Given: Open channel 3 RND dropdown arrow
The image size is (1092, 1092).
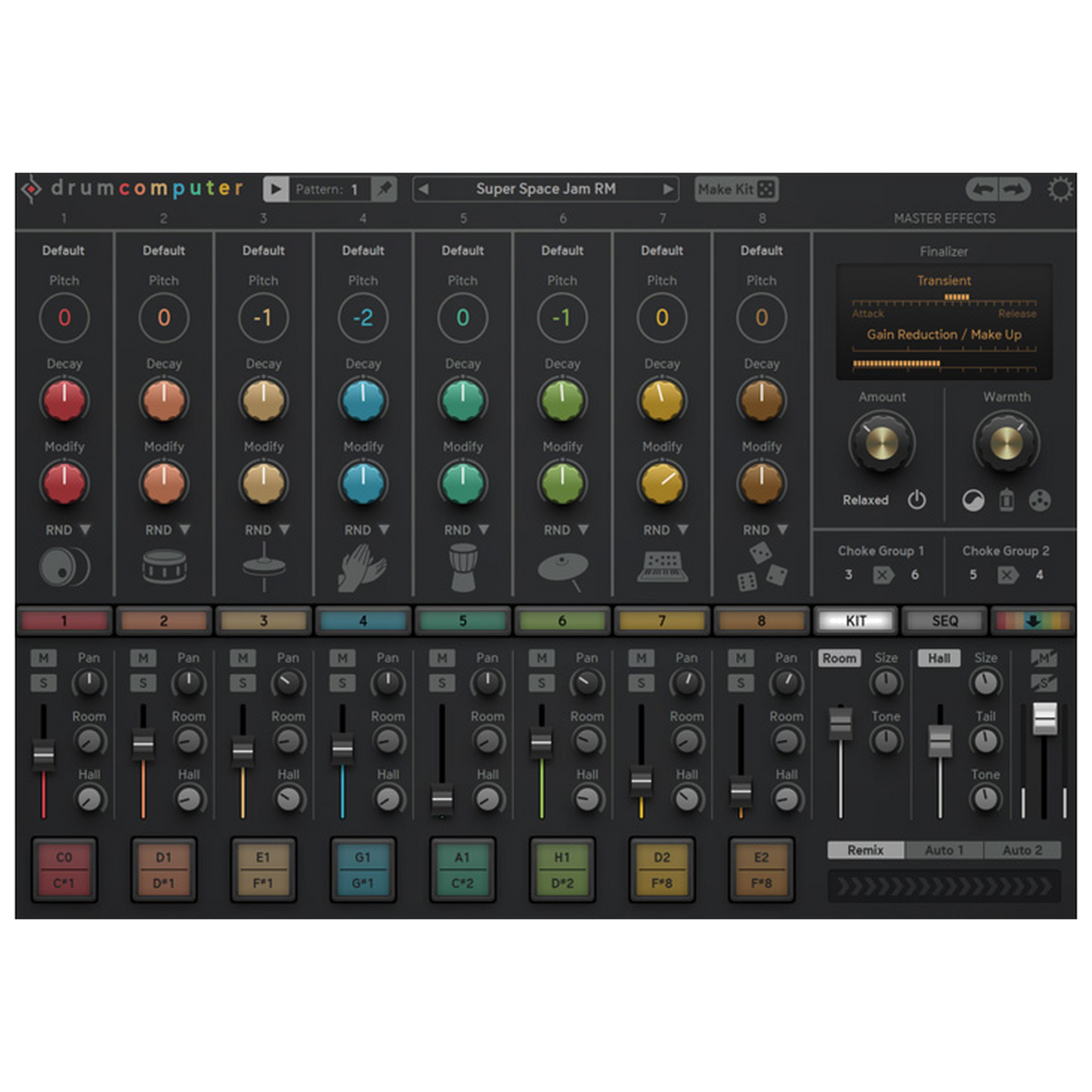Looking at the screenshot, I should [x=284, y=530].
